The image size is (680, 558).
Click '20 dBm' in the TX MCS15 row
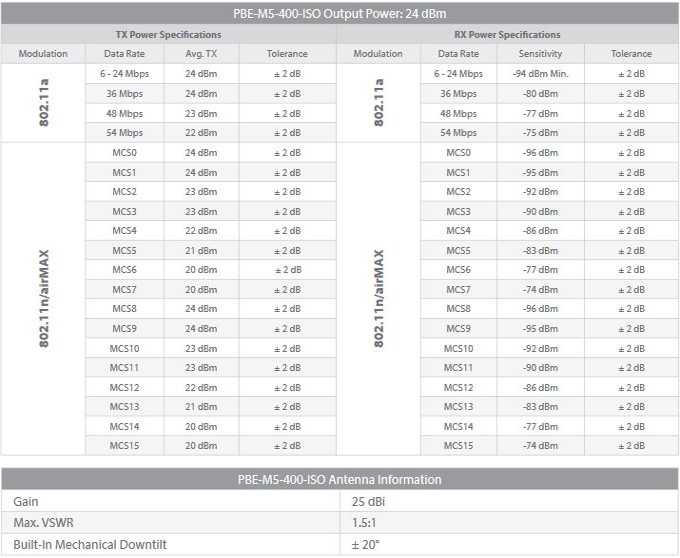(201, 446)
